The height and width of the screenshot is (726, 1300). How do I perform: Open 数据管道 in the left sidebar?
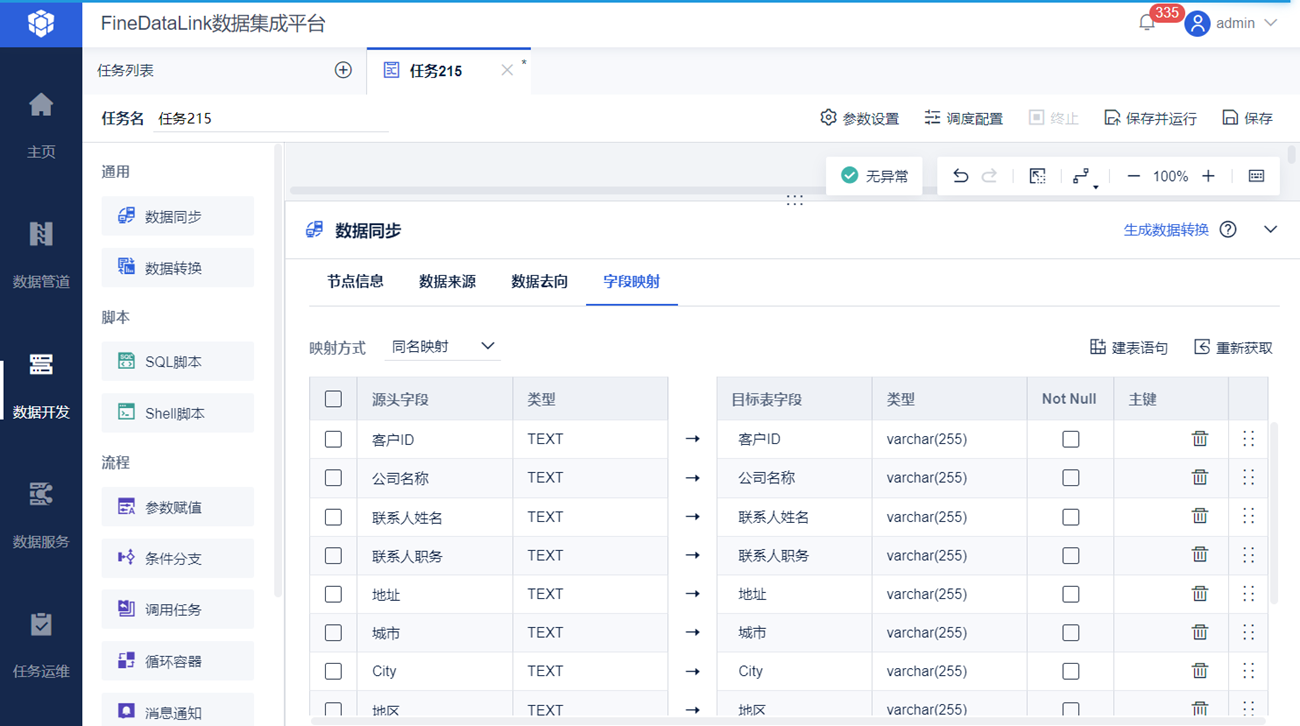pyautogui.click(x=41, y=254)
